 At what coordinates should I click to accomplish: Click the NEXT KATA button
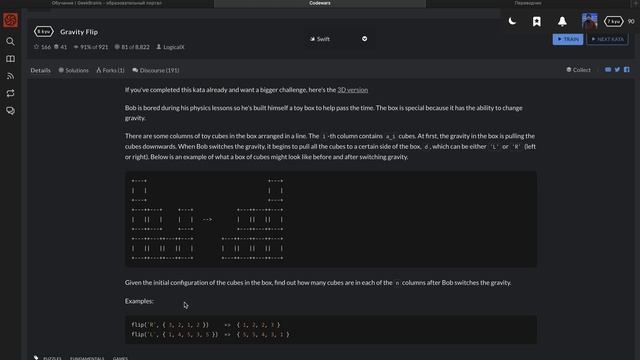click(x=607, y=39)
